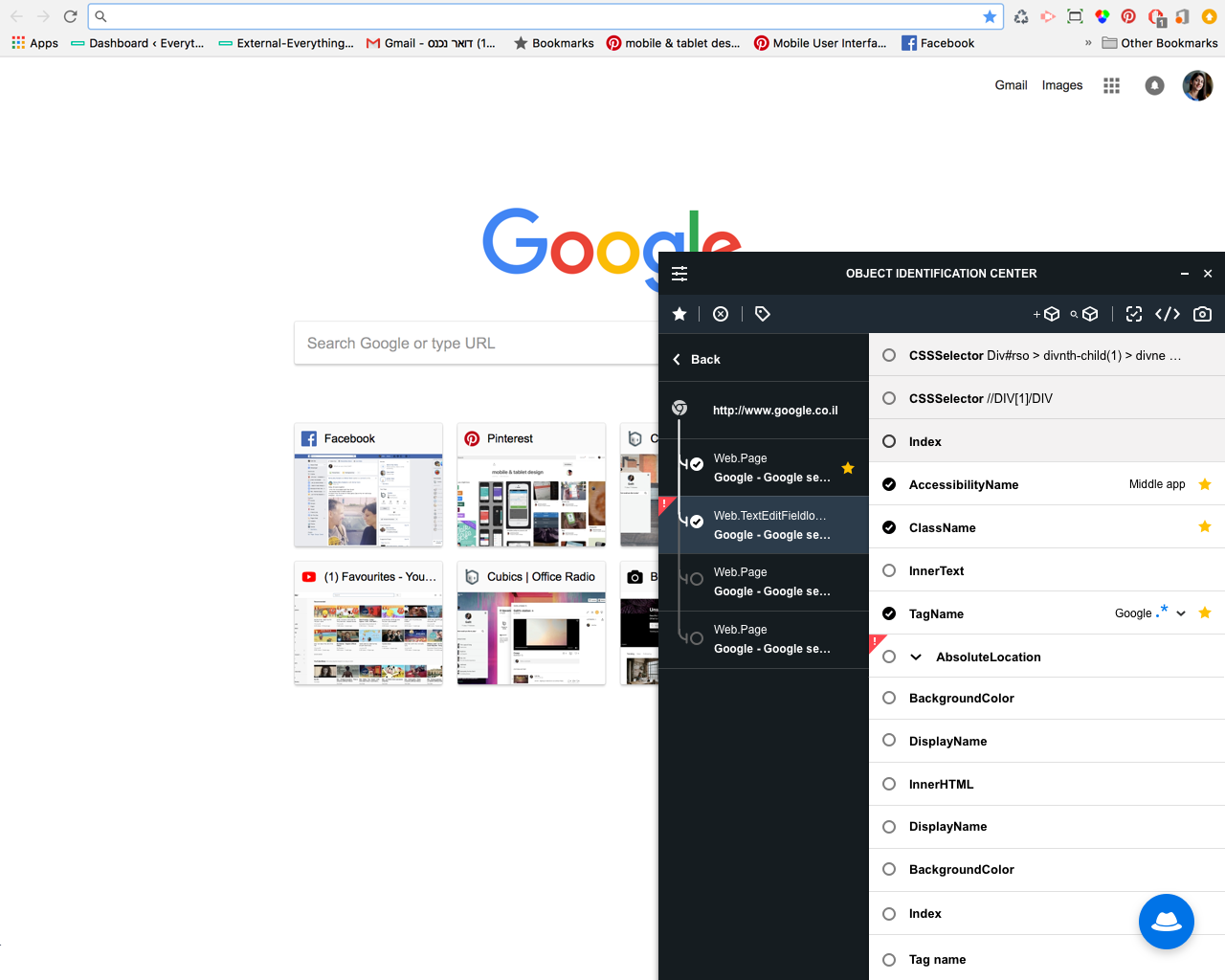The width and height of the screenshot is (1225, 980).
Task: Uncheck the AccessibilityName property
Action: coord(889,484)
